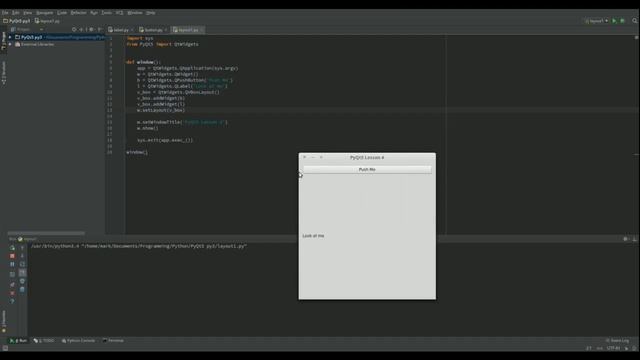Screen dimensions: 640x360
Task: Click the down arrow icon in the Run panel
Action: coord(22,256)
